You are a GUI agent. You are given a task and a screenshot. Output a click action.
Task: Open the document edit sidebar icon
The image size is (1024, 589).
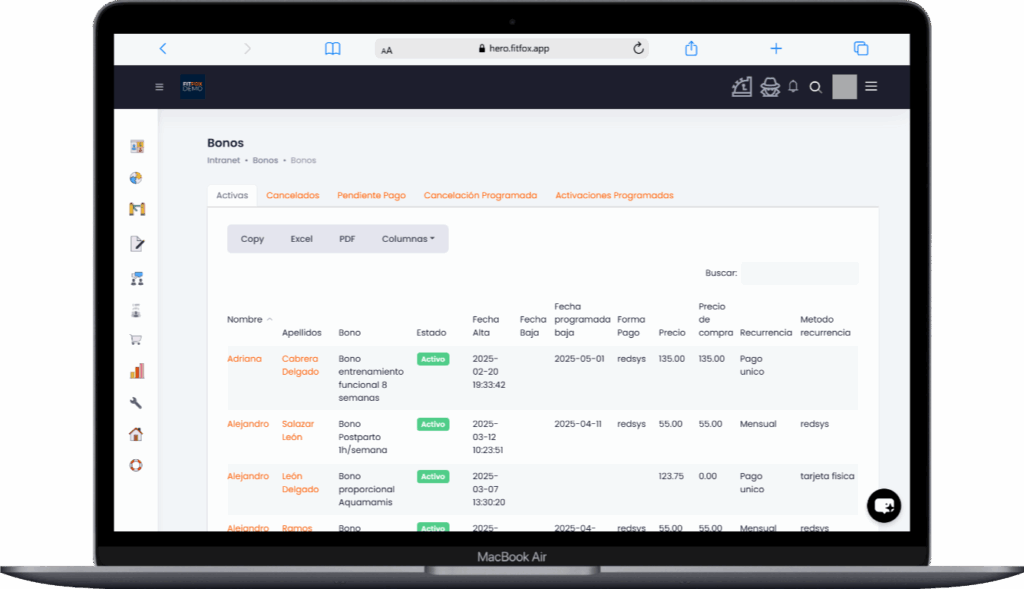click(x=137, y=243)
